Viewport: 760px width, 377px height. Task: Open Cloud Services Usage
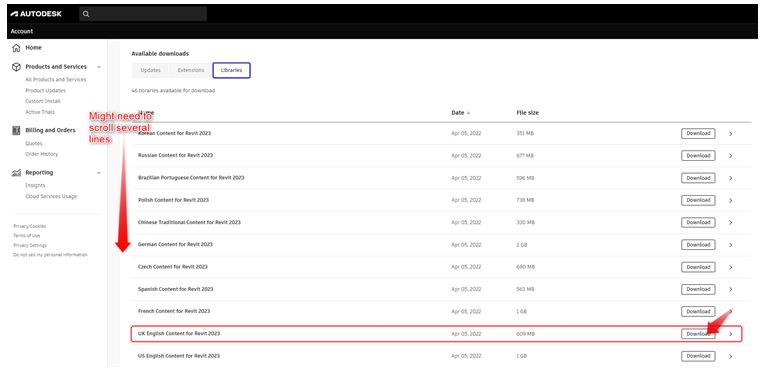51,196
